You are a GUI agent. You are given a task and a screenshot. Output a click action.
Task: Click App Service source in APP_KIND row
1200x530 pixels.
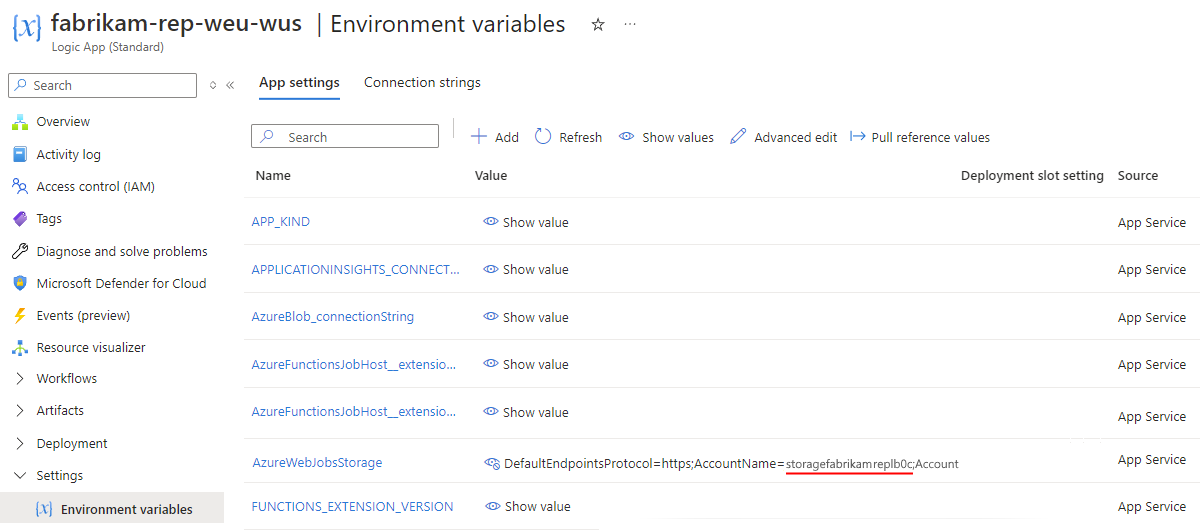pos(1152,222)
